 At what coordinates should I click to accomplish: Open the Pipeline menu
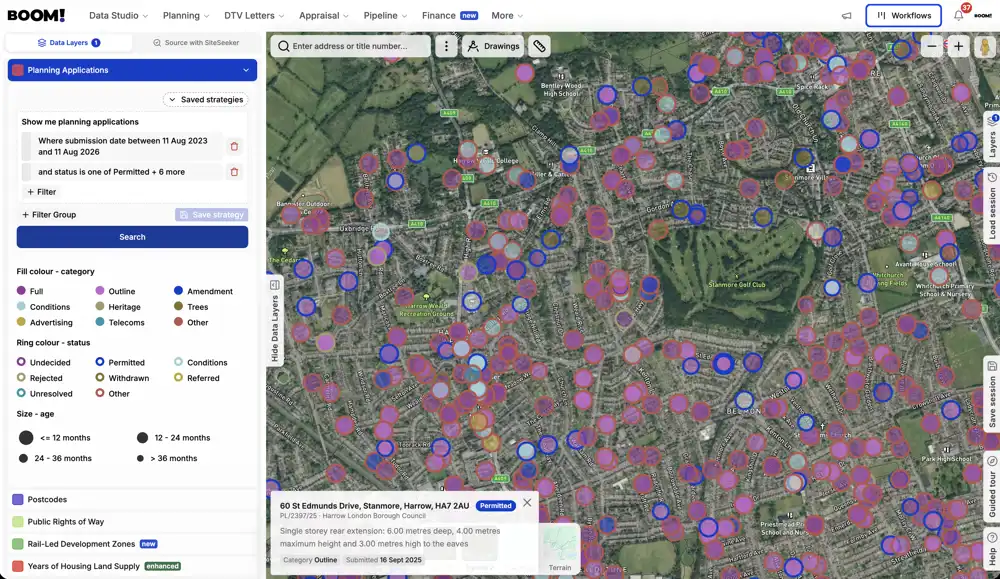coord(385,16)
